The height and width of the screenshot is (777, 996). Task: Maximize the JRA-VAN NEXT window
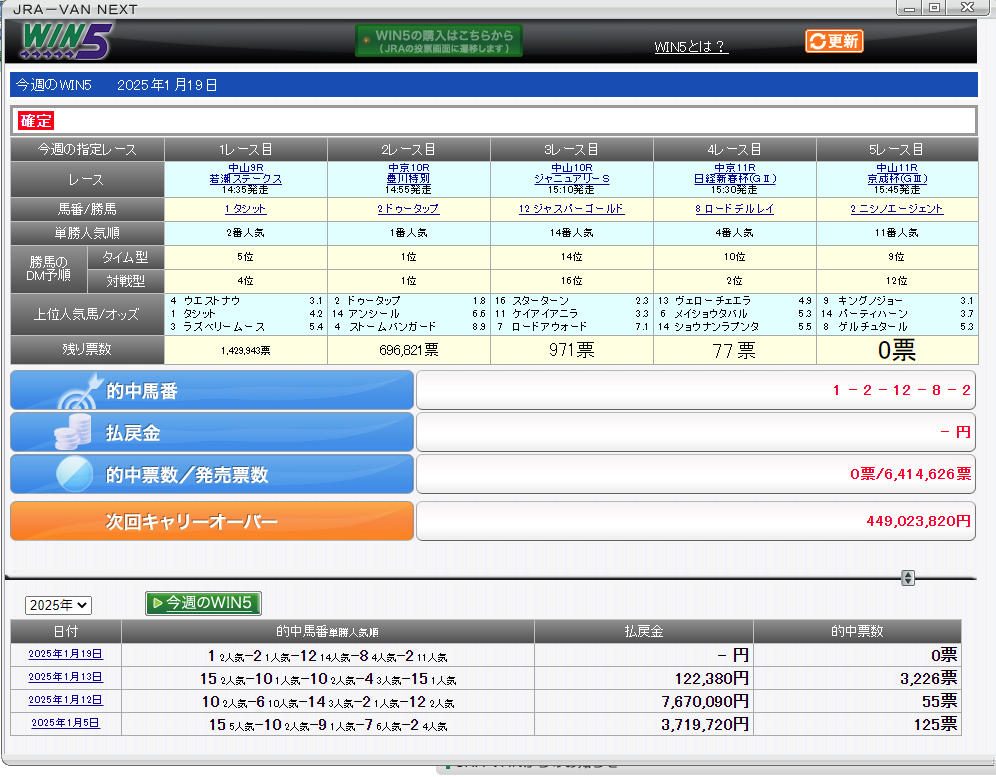[934, 8]
